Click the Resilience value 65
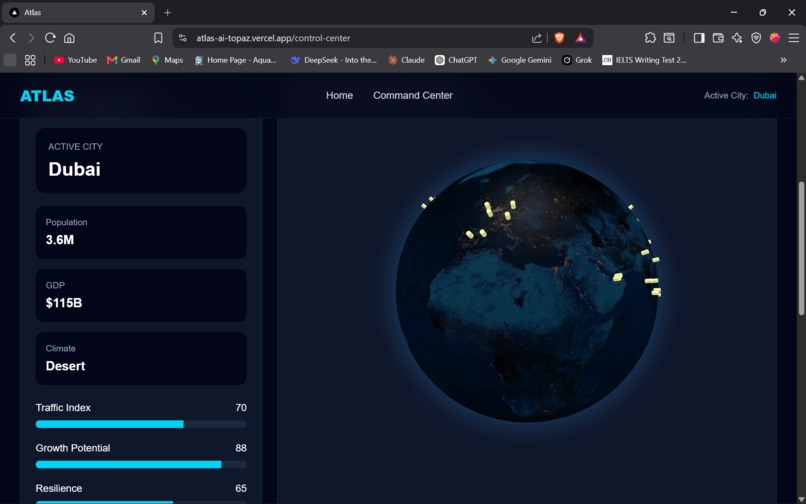The image size is (806, 504). 241,488
